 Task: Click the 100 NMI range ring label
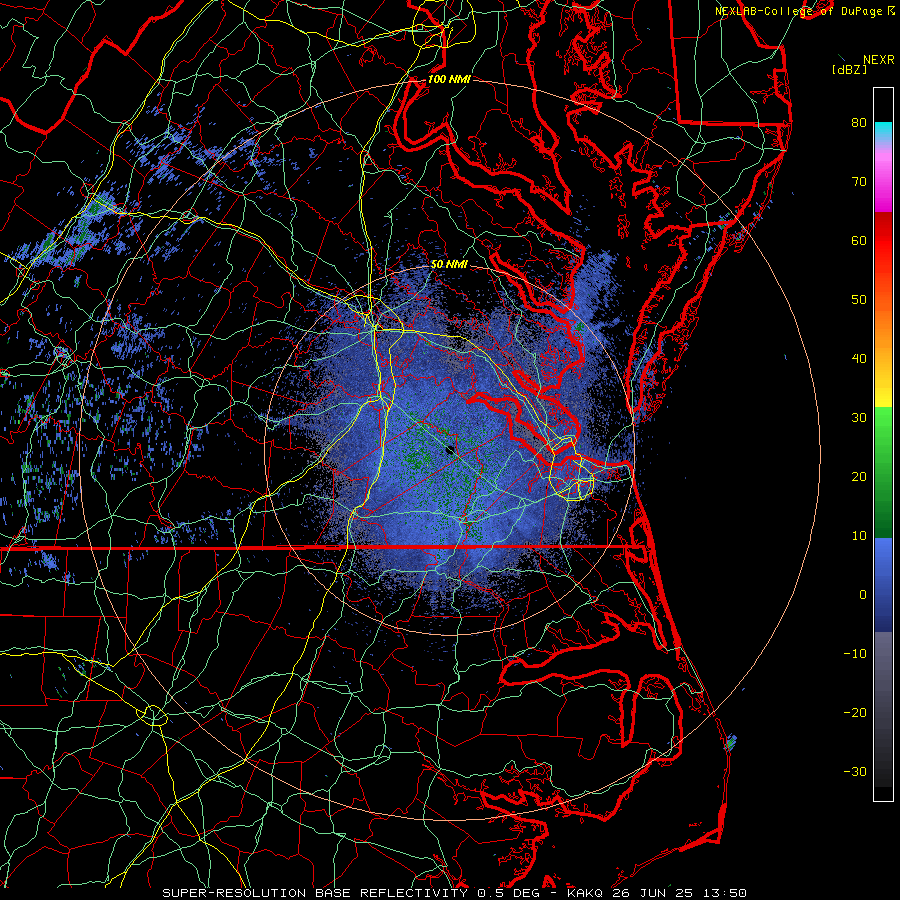click(449, 79)
